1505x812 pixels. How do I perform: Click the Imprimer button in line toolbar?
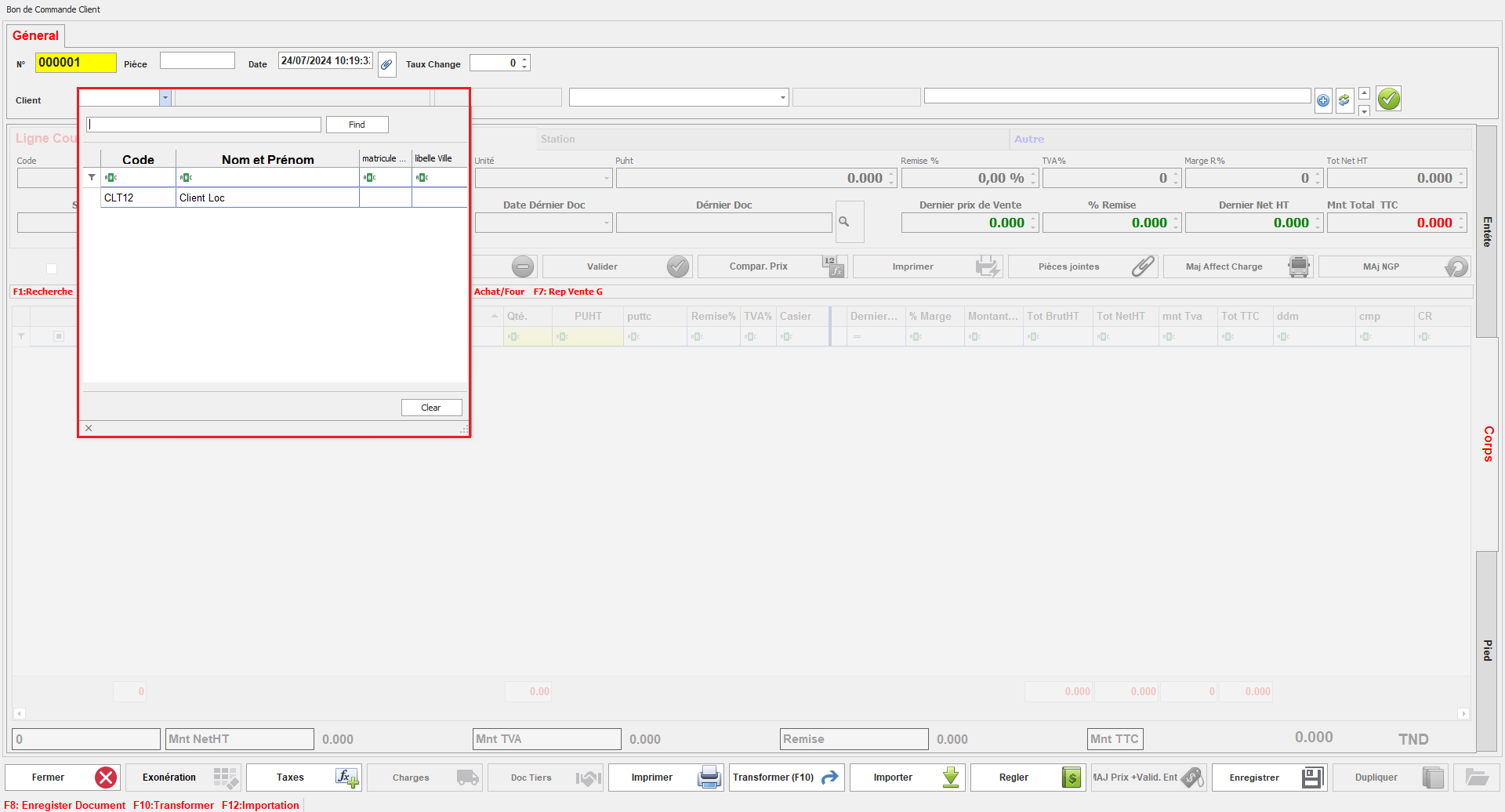[x=927, y=266]
